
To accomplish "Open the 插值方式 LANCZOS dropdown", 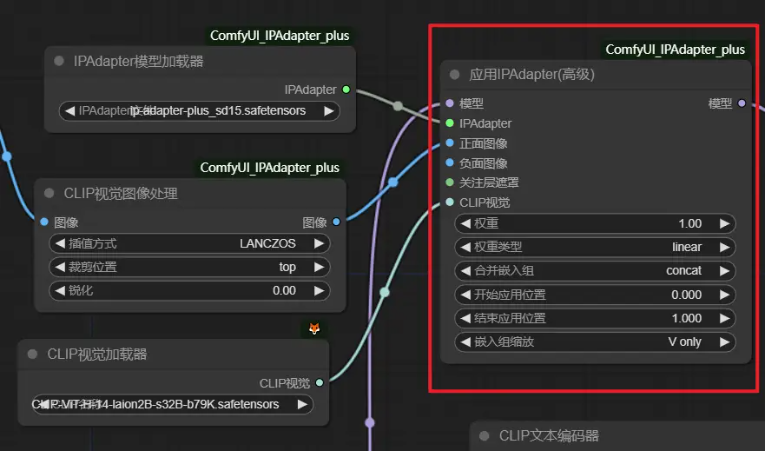I will click(190, 243).
